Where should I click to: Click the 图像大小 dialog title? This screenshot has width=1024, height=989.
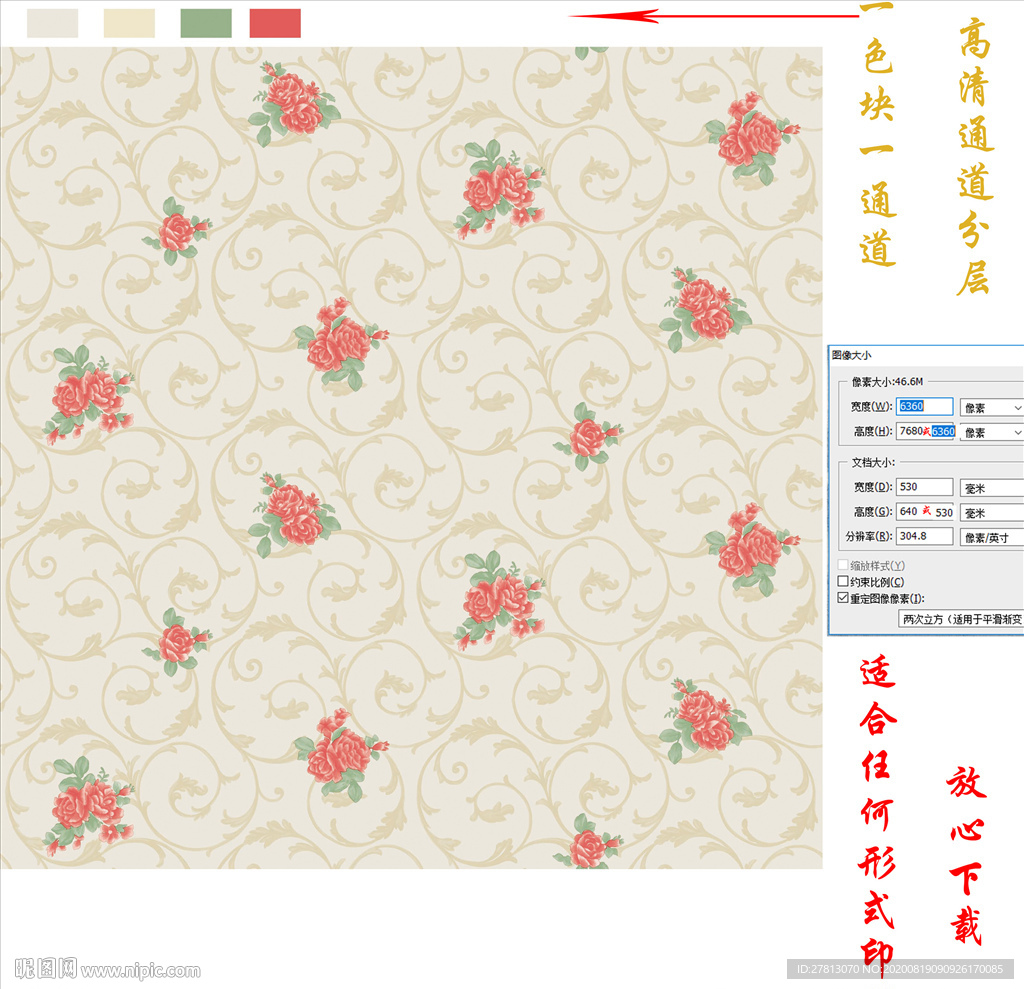tap(852, 355)
